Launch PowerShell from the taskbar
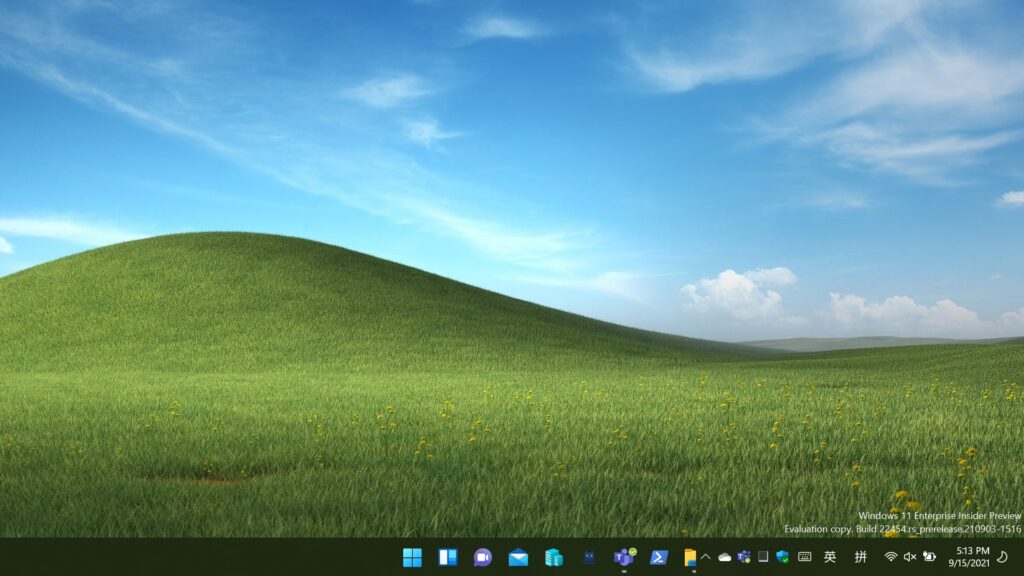1024x576 pixels. click(659, 557)
